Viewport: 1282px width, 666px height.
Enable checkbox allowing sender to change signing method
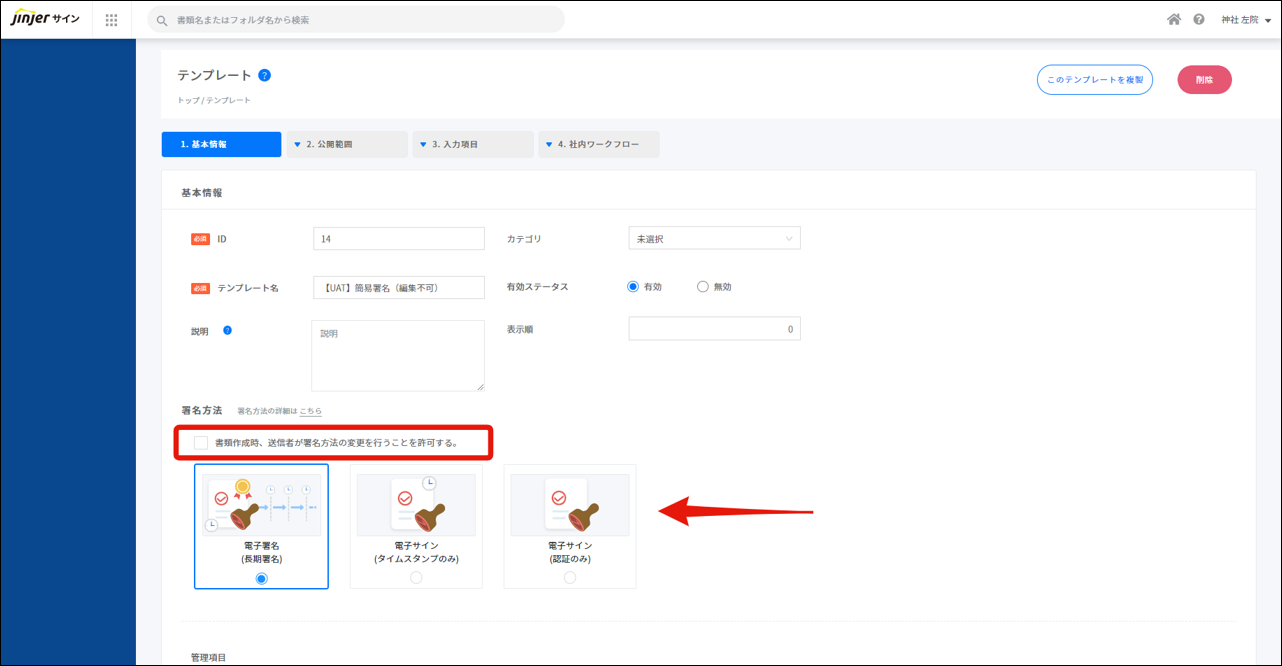(201, 442)
